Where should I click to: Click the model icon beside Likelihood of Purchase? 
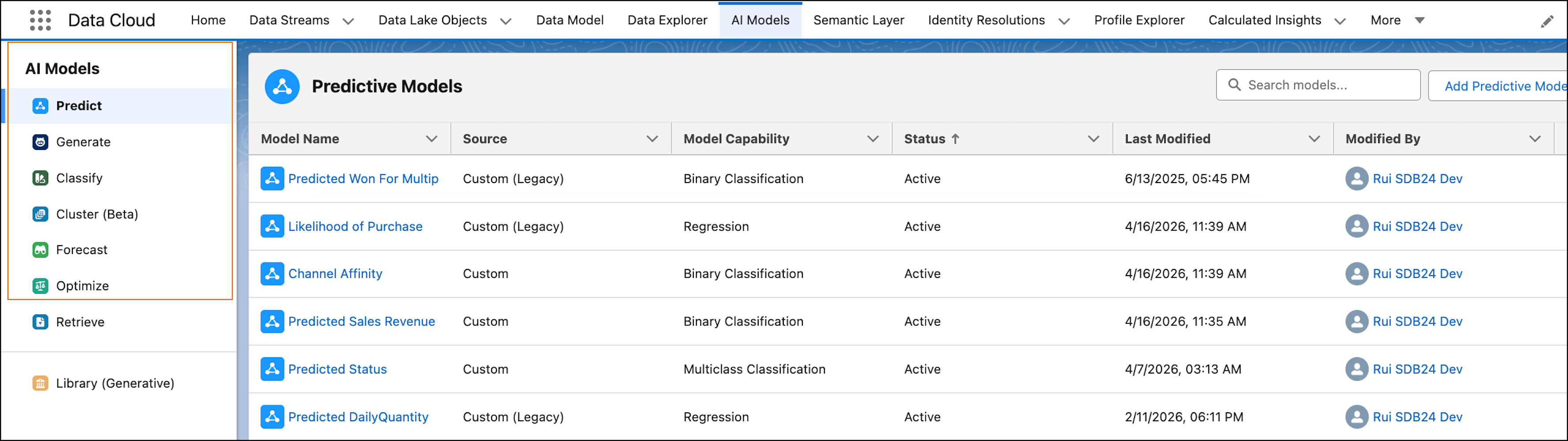(272, 226)
